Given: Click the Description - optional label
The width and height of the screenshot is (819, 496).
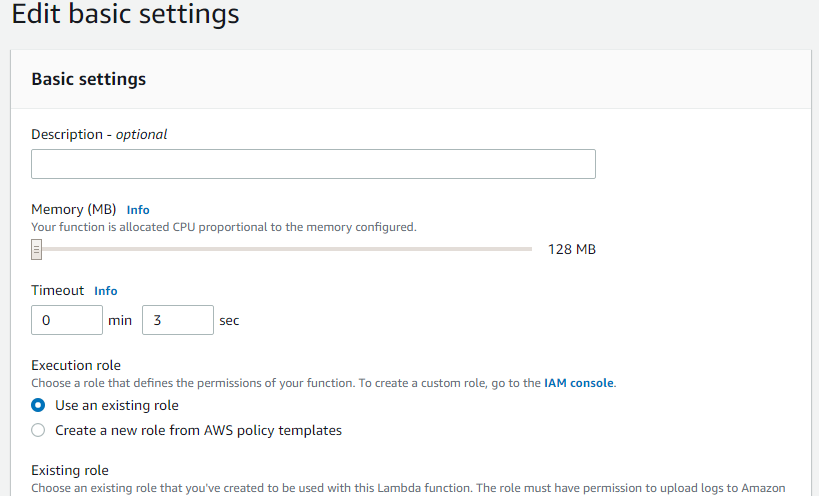Looking at the screenshot, I should click(x=99, y=134).
